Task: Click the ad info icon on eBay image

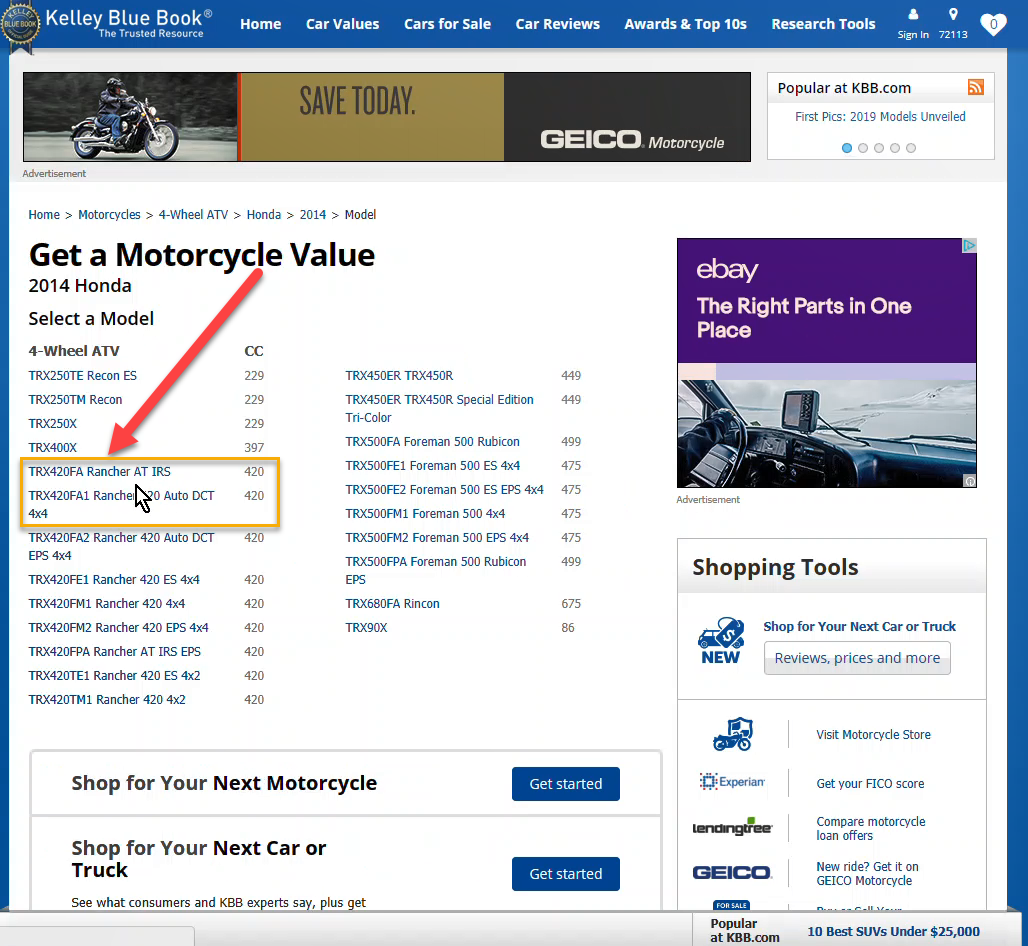Action: click(x=970, y=481)
